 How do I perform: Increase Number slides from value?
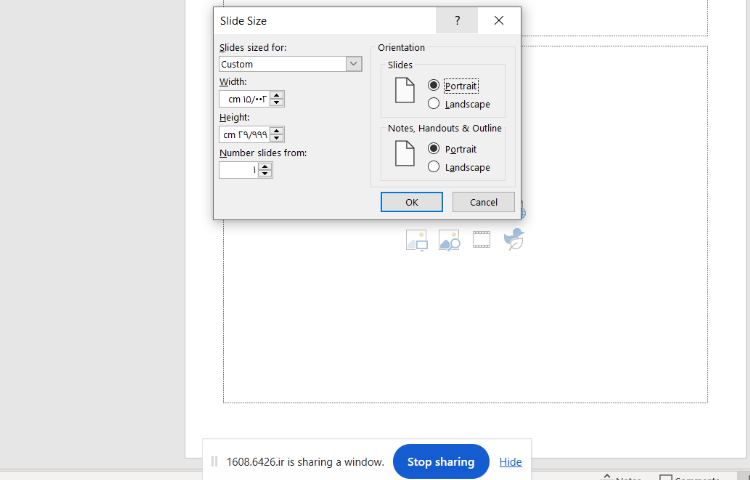point(265,166)
